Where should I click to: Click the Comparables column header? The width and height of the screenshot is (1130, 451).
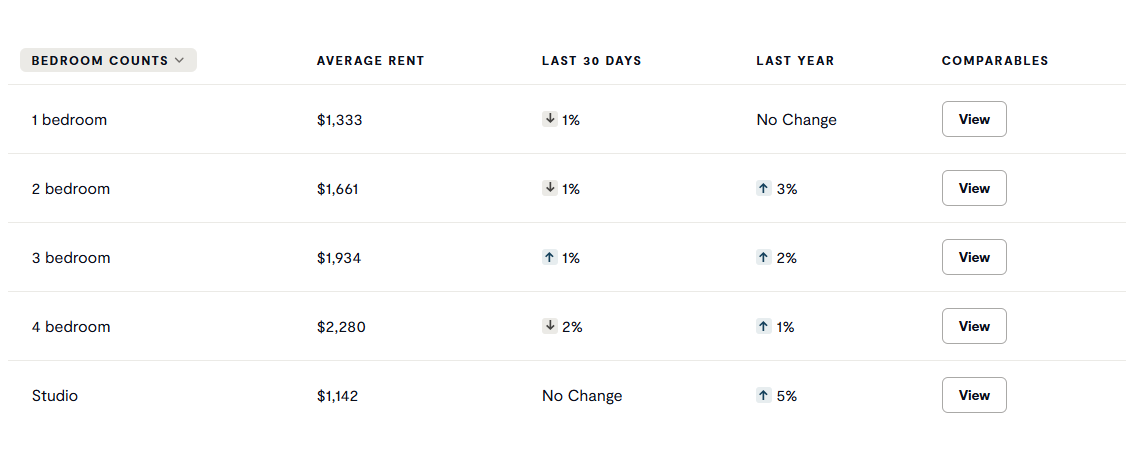(995, 61)
